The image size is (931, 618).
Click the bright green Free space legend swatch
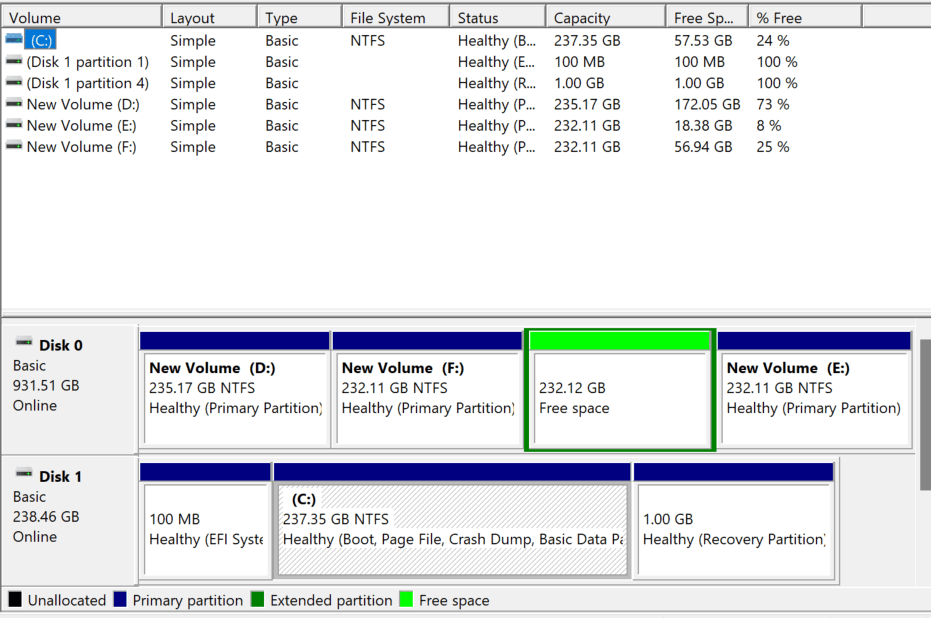coord(406,599)
